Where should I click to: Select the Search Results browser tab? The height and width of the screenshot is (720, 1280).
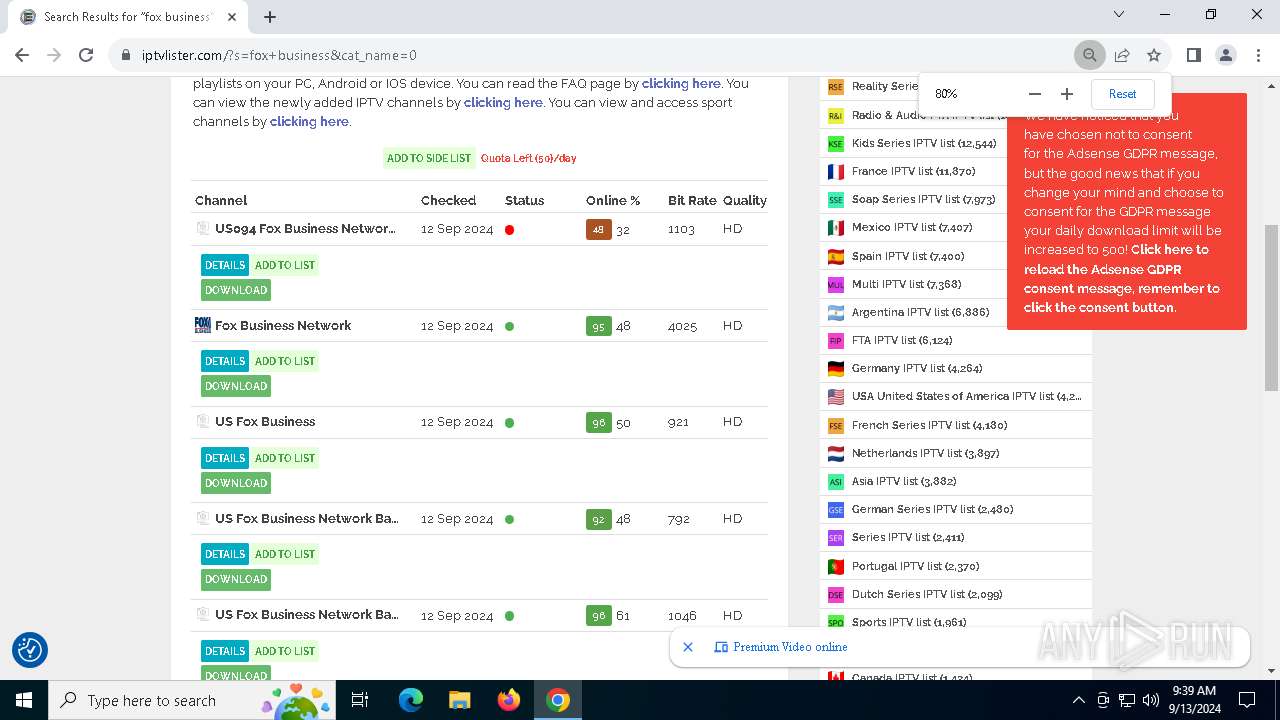click(127, 16)
